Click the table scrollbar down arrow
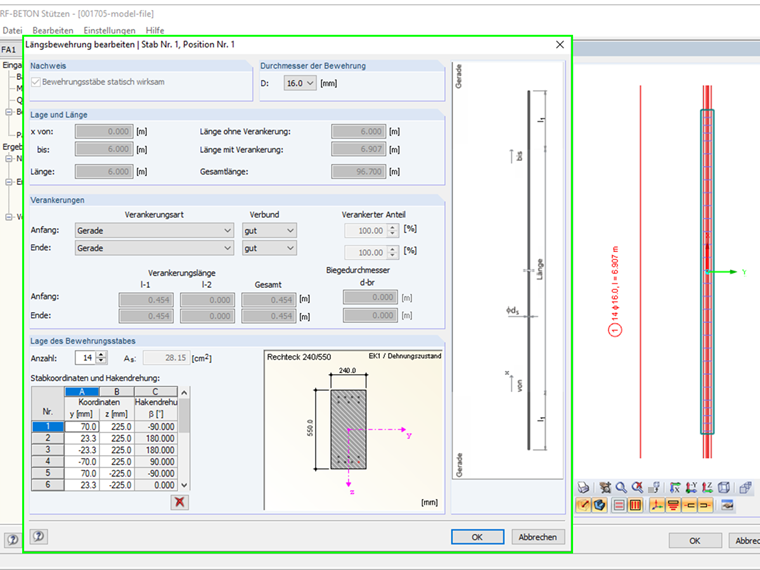Viewport: 760px width, 570px height. tap(184, 485)
